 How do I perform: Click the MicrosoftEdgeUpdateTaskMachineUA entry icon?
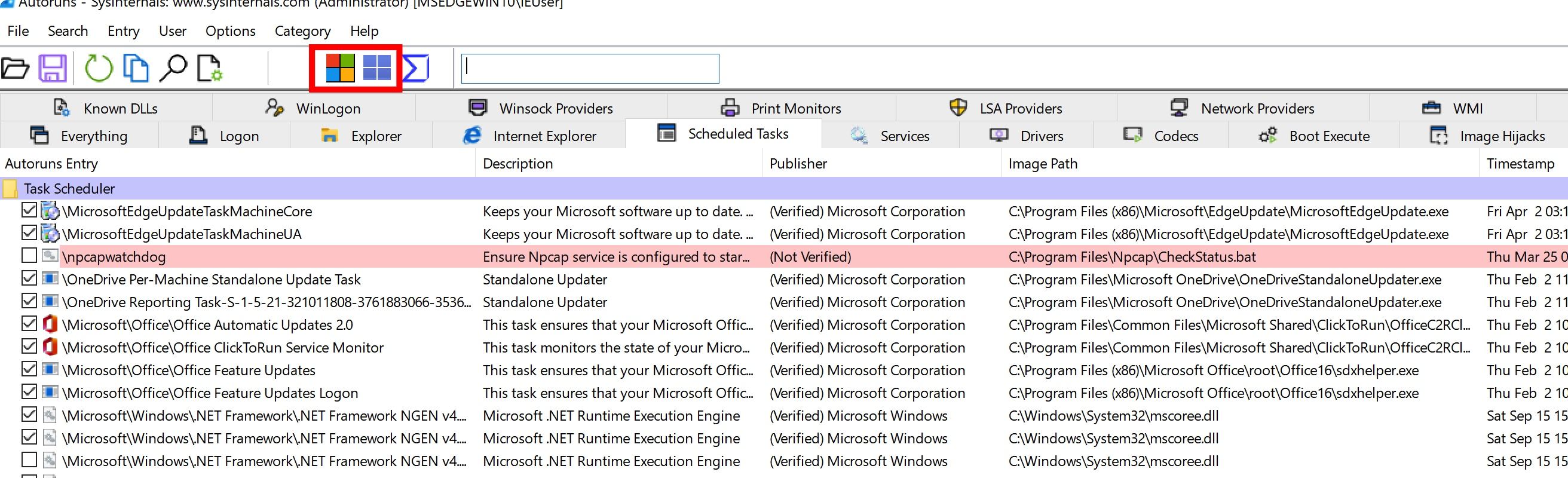click(x=50, y=234)
